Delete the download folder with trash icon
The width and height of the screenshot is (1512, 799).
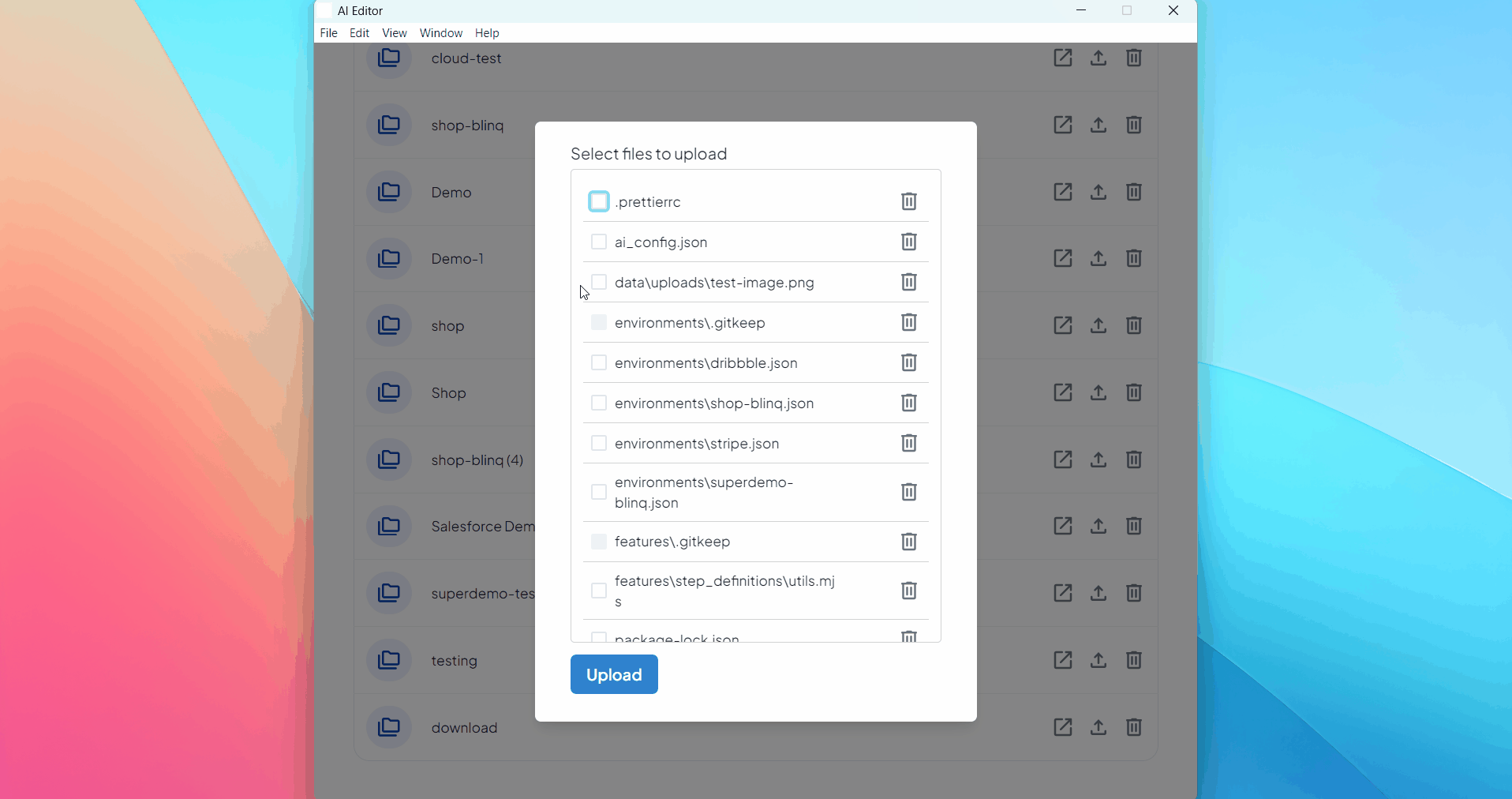pos(1134,727)
